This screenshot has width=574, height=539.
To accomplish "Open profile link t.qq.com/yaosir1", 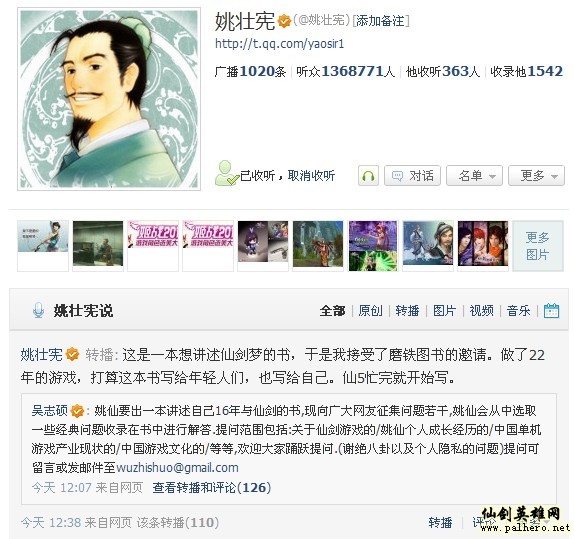I will click(279, 44).
